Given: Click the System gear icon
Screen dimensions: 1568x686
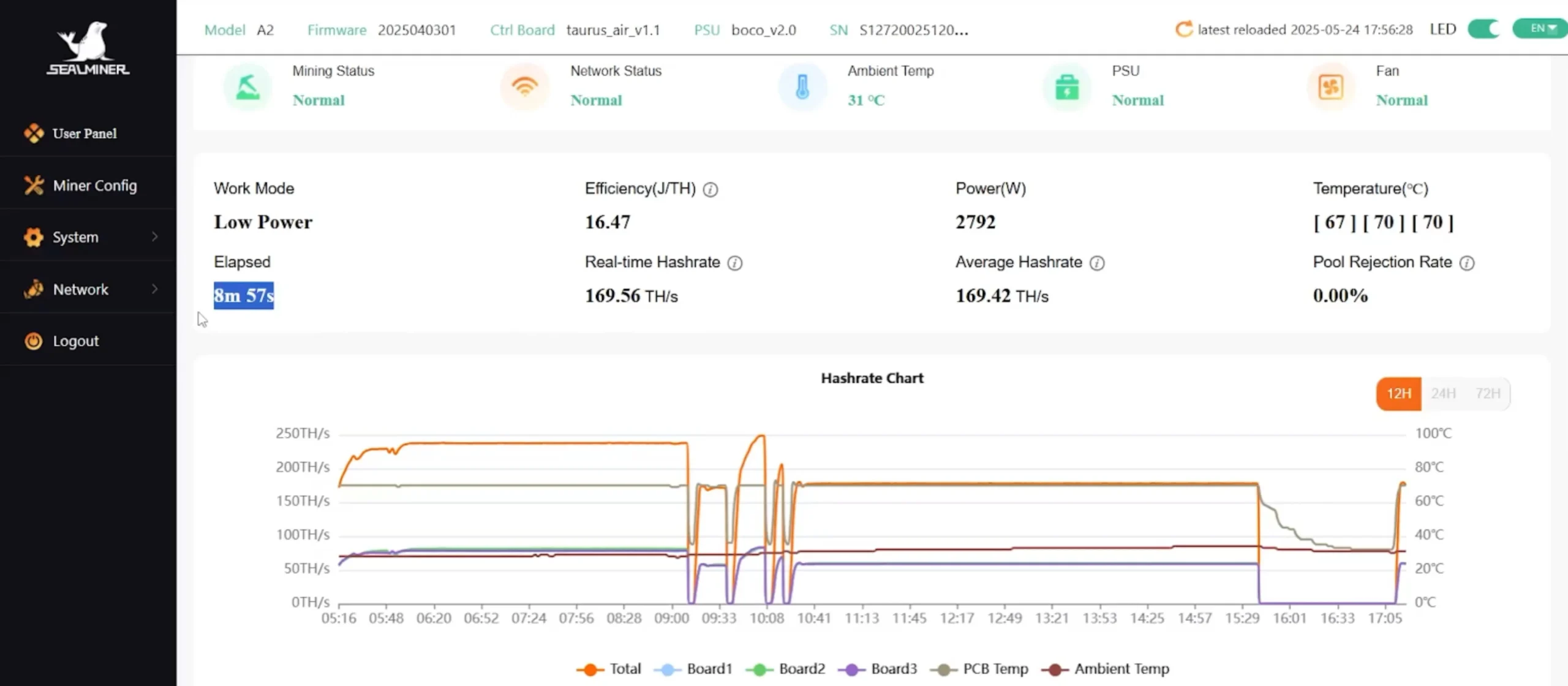Looking at the screenshot, I should tap(34, 237).
